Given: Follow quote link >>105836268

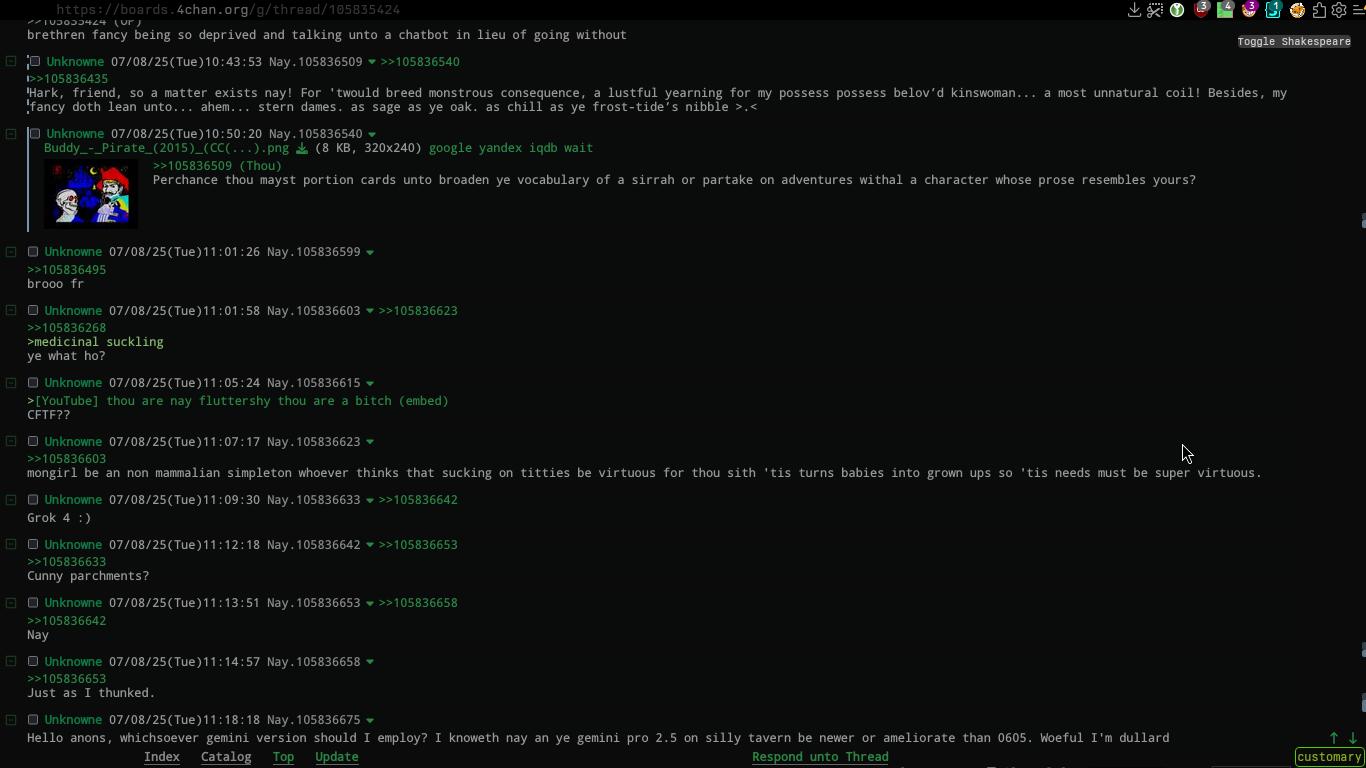Looking at the screenshot, I should point(66,328).
